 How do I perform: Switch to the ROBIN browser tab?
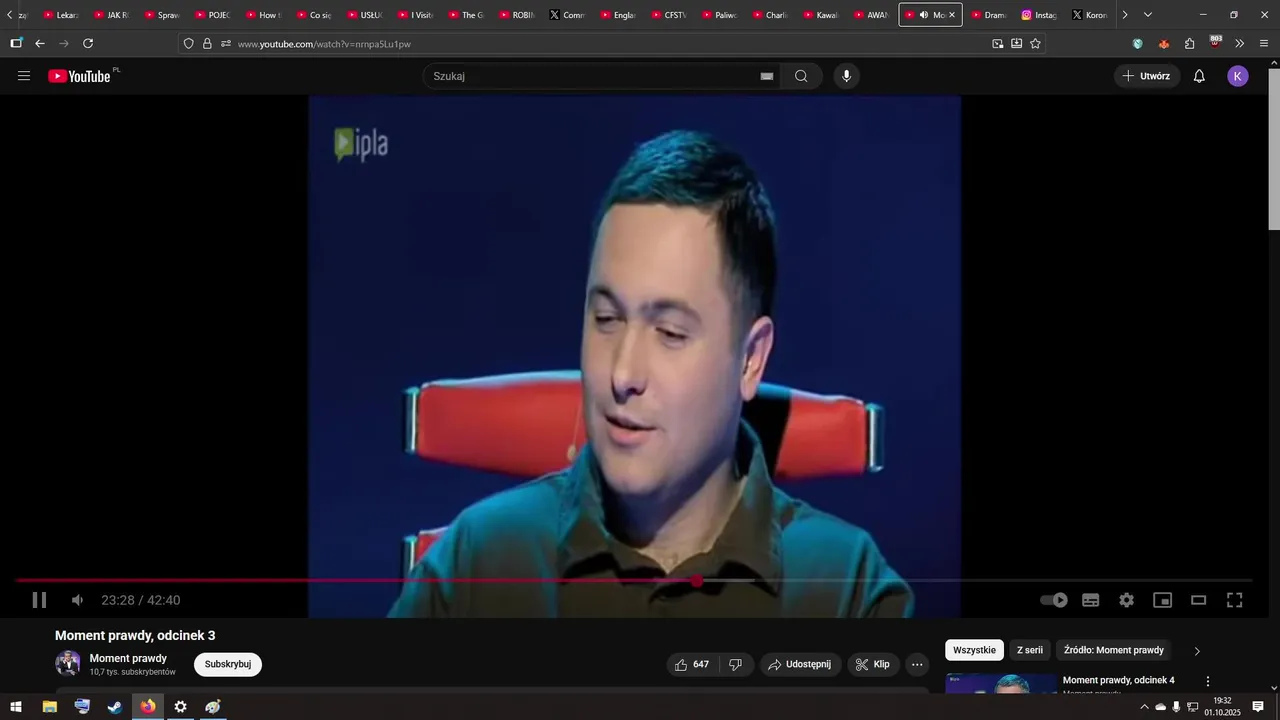[x=518, y=15]
